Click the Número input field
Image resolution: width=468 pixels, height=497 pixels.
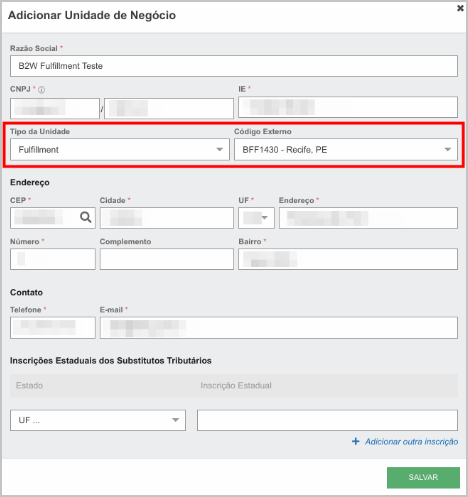tap(53, 259)
